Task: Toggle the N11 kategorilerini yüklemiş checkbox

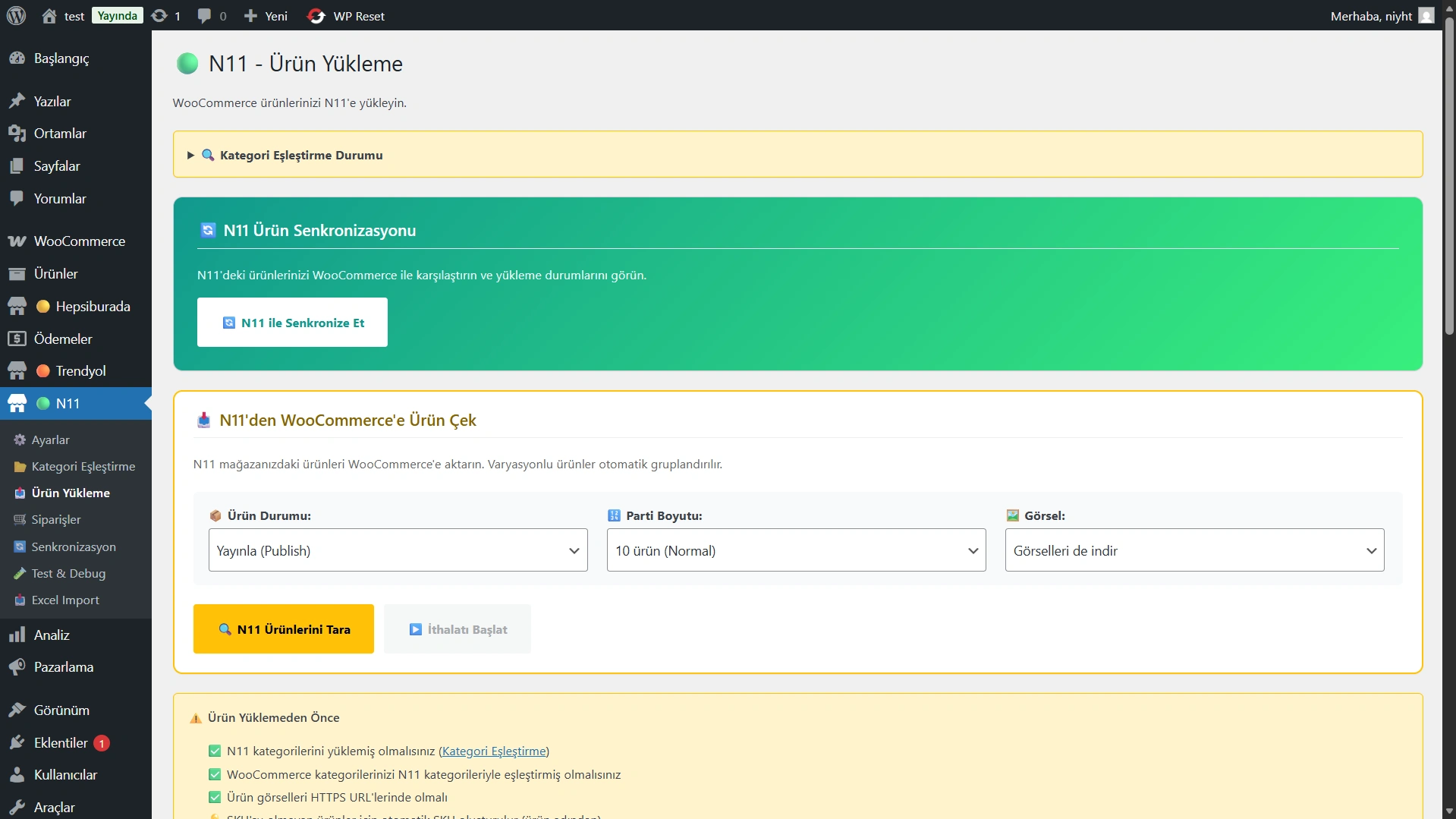Action: pyautogui.click(x=215, y=751)
